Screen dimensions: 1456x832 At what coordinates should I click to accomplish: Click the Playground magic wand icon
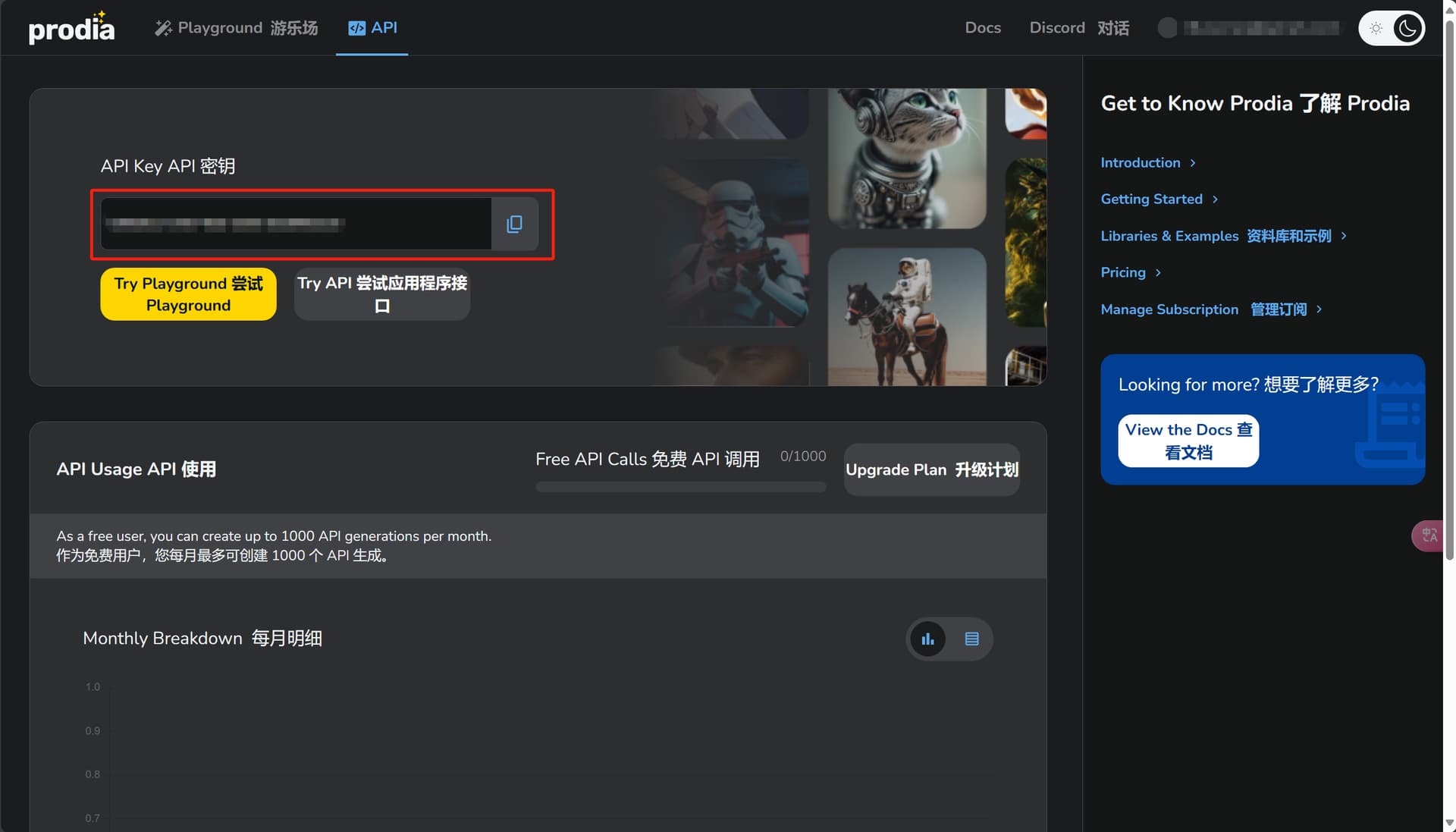pyautogui.click(x=163, y=28)
